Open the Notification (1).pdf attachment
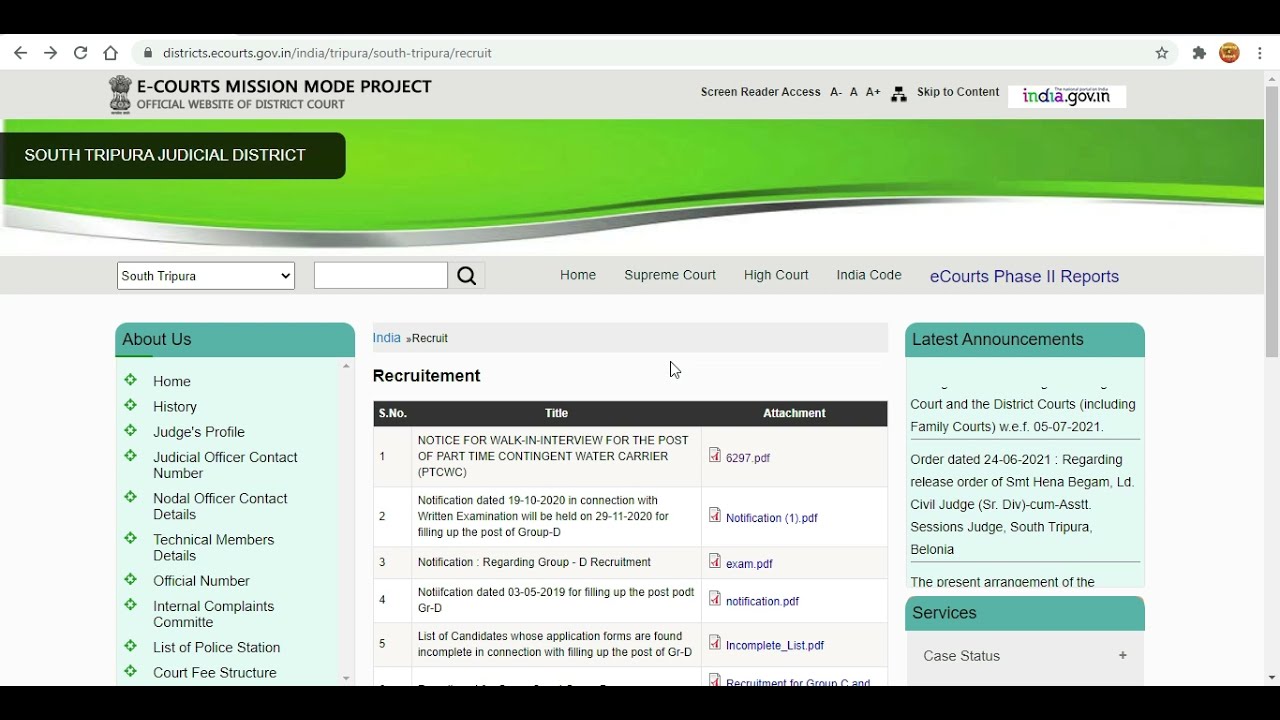Screen dimensions: 1280x720 772,518
